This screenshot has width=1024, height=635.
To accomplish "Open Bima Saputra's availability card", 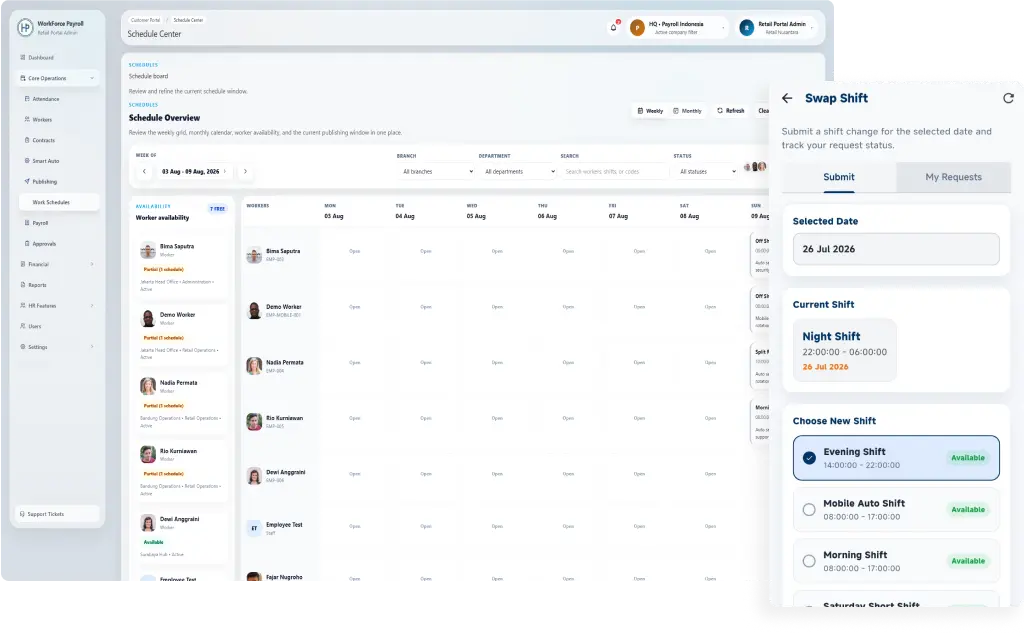I will (x=182, y=267).
